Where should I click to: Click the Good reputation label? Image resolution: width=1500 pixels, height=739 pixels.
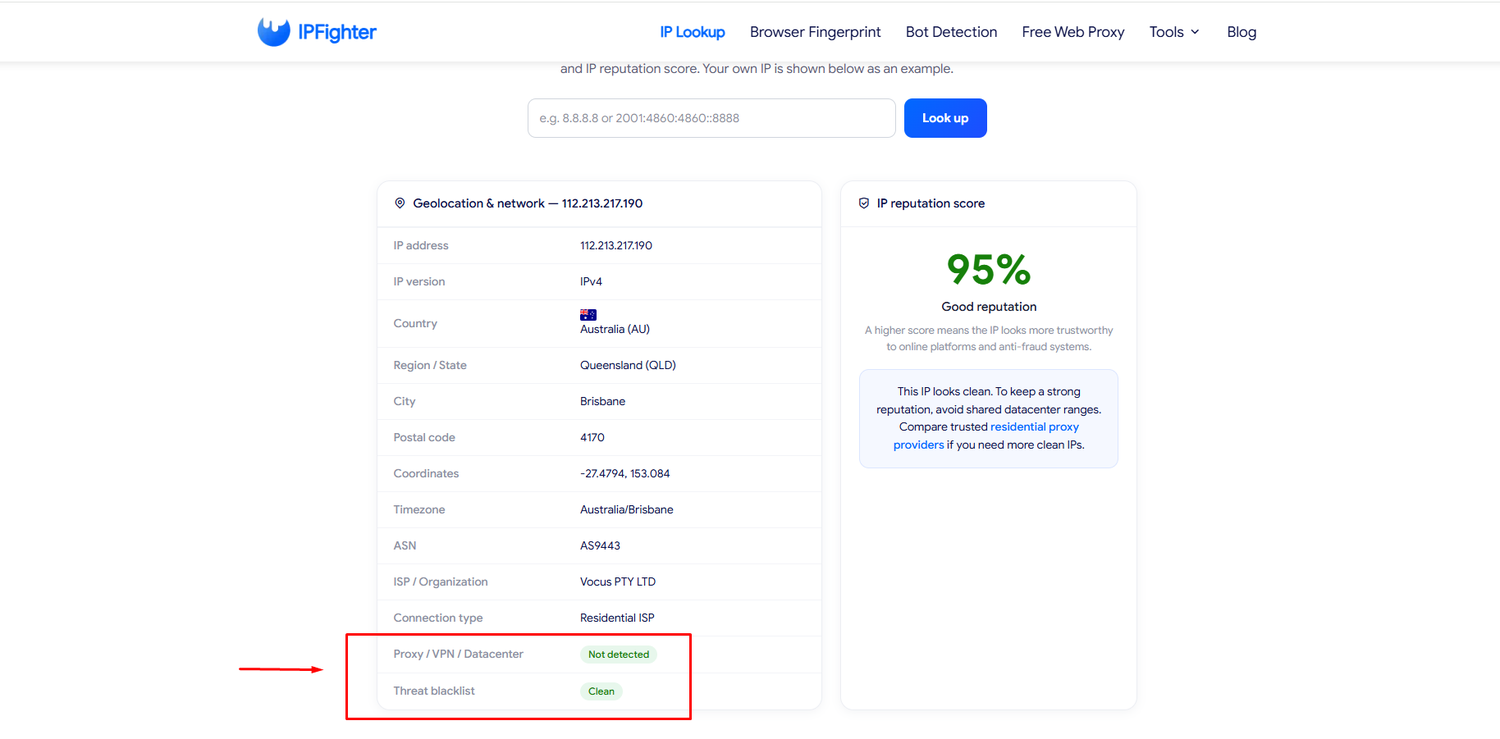989,307
